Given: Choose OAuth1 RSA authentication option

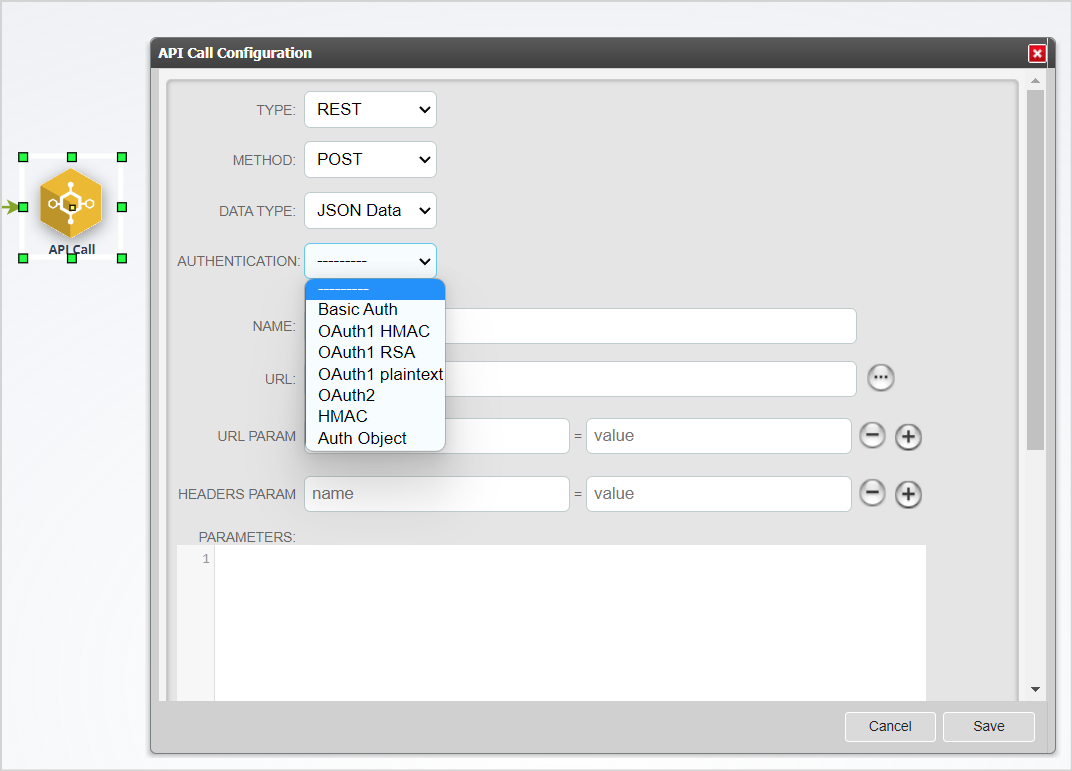Looking at the screenshot, I should (375, 353).
